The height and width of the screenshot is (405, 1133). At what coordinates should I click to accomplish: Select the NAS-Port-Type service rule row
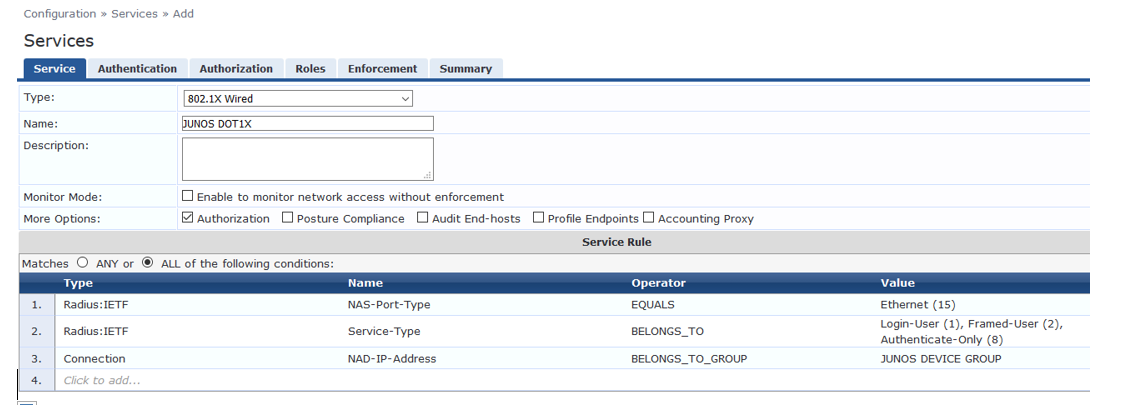[388, 304]
